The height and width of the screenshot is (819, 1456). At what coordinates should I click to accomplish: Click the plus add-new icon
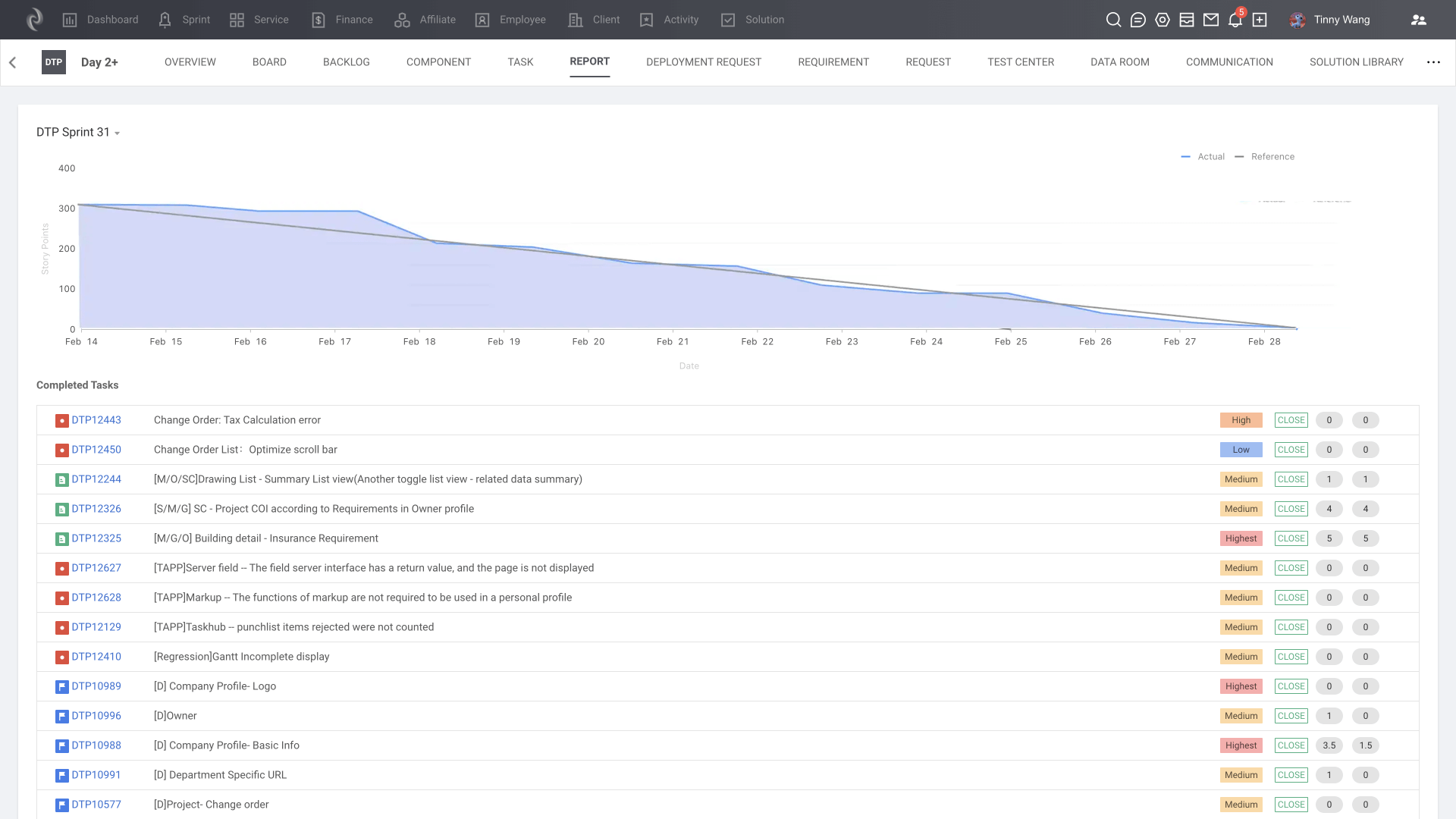click(x=1260, y=20)
